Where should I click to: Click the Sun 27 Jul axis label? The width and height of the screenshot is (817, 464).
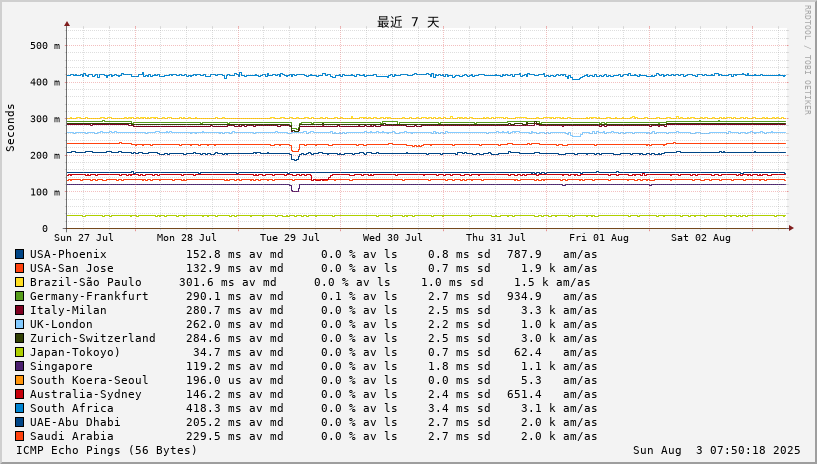pyautogui.click(x=83, y=238)
